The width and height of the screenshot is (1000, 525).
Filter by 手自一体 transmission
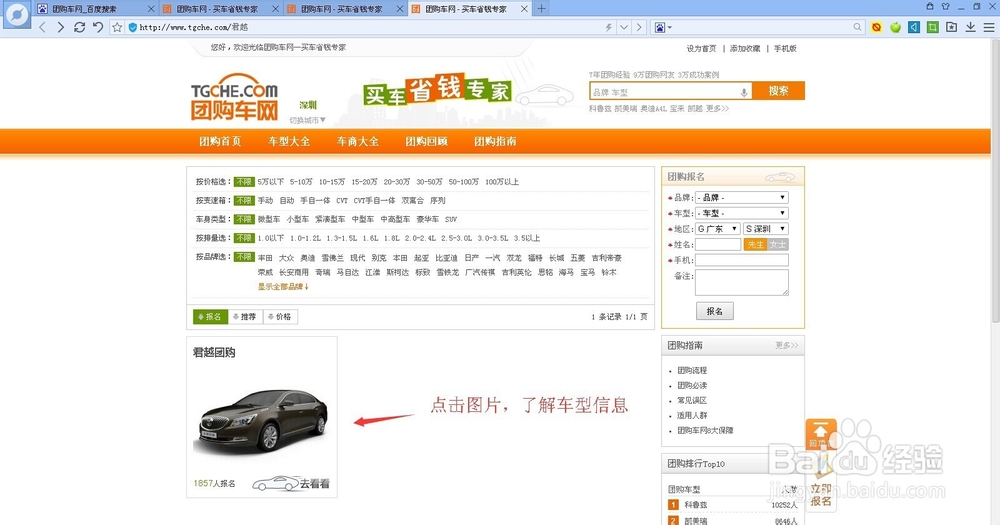coord(315,200)
